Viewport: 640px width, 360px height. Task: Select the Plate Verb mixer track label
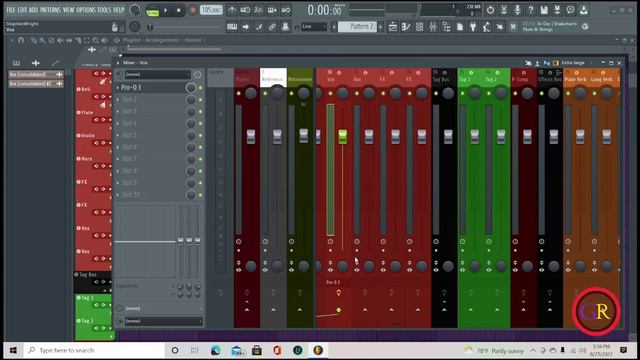pyautogui.click(x=575, y=79)
